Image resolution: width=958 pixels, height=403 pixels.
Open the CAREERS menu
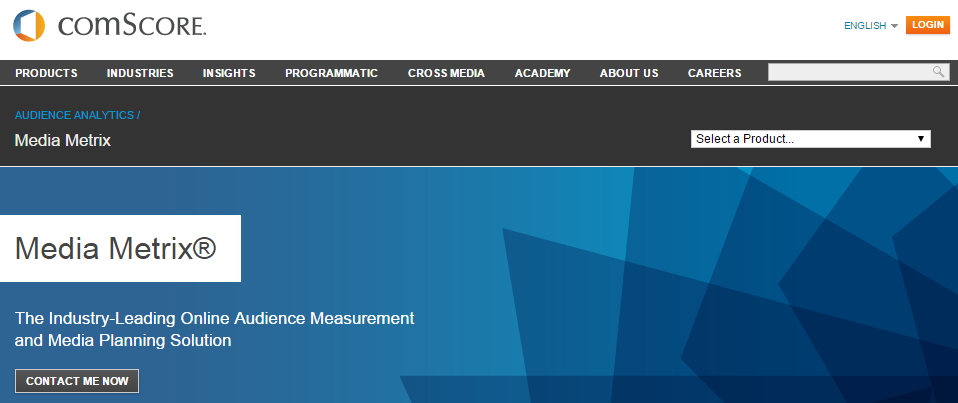click(715, 73)
